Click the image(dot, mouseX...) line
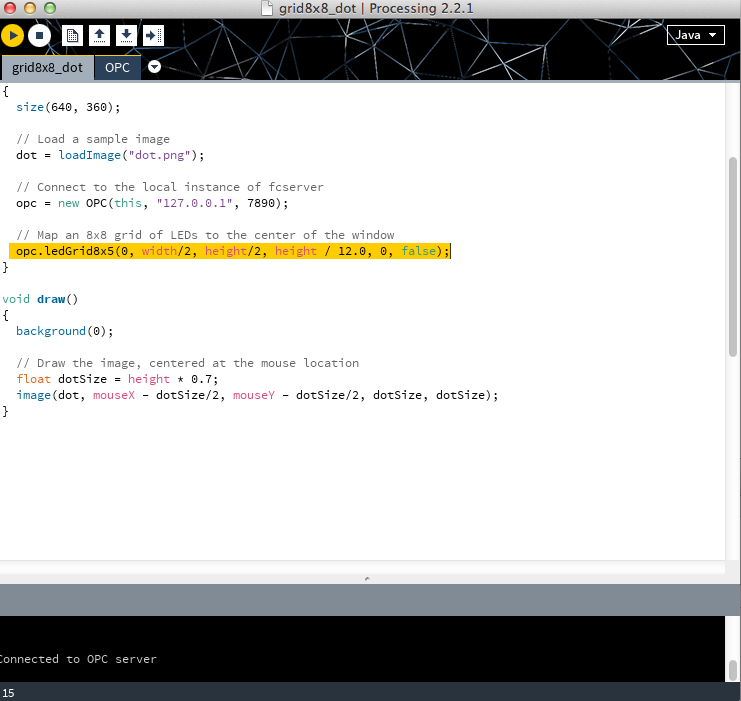 click(x=257, y=395)
